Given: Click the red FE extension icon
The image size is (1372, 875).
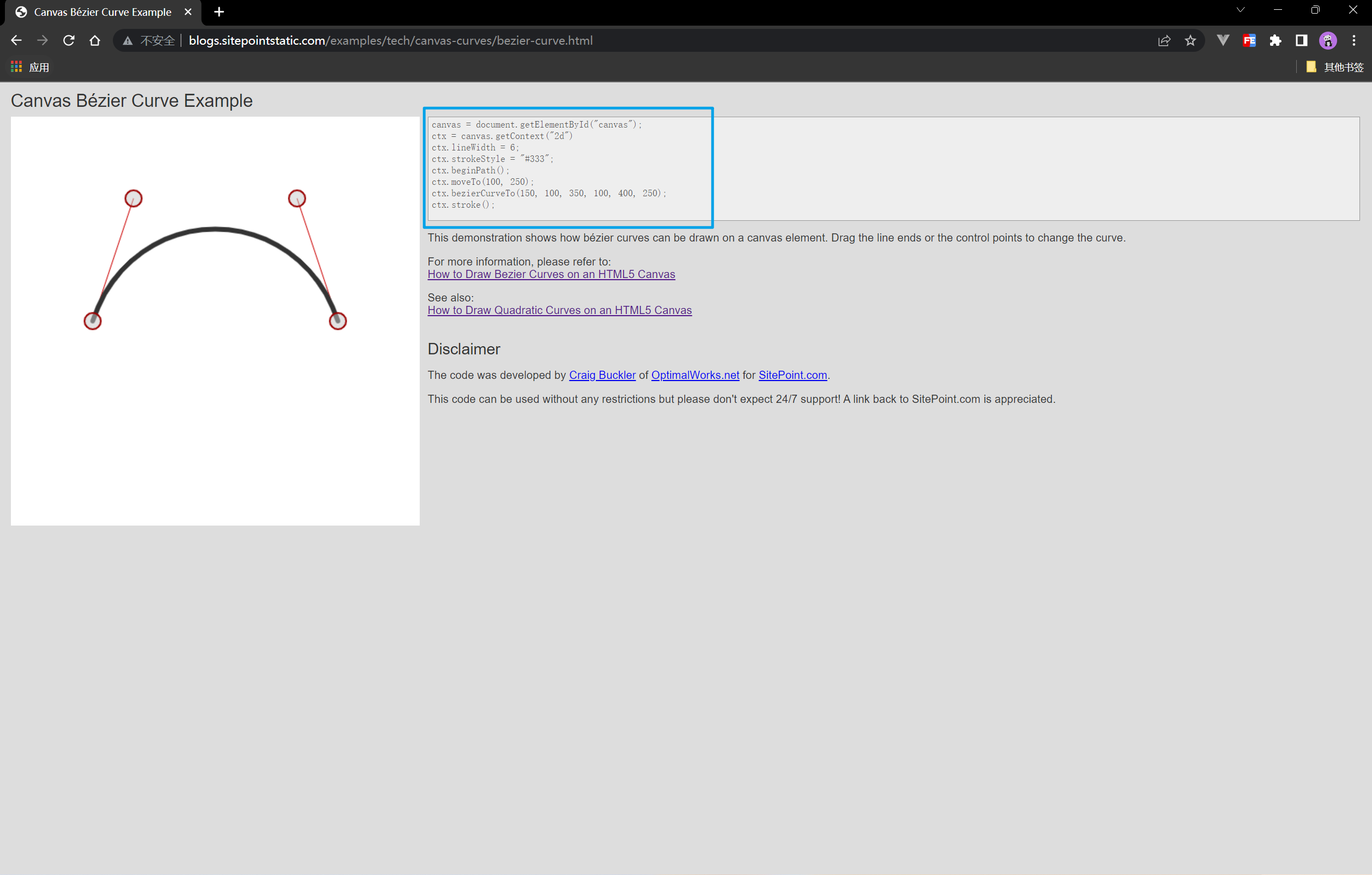Looking at the screenshot, I should (x=1249, y=40).
